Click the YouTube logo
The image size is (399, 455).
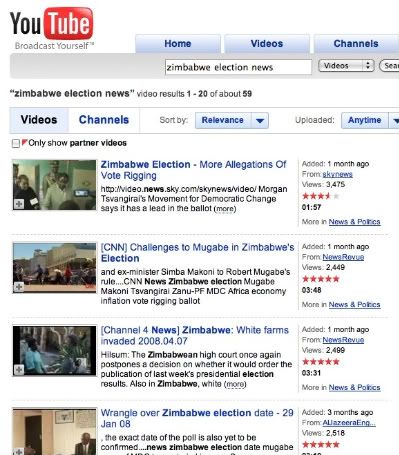pyautogui.click(x=51, y=28)
